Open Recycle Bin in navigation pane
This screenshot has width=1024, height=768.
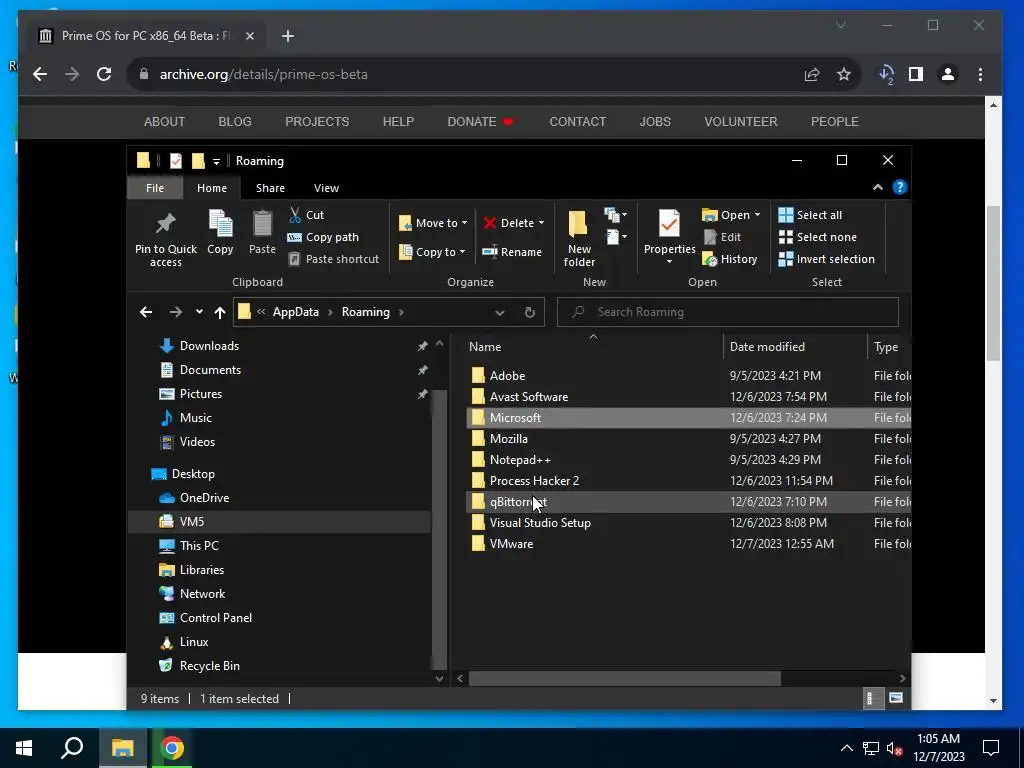(x=209, y=666)
